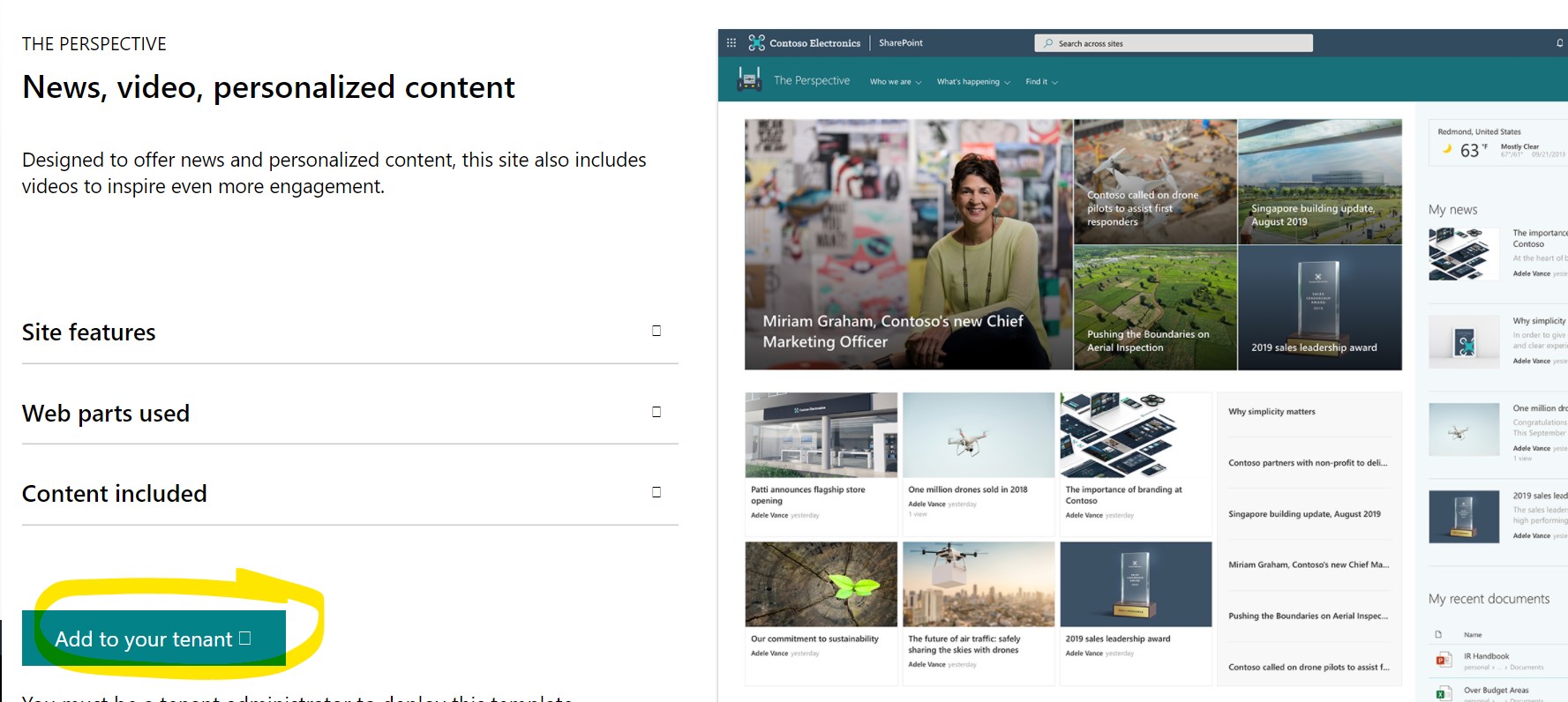This screenshot has width=1568, height=702.
Task: Open drone pilots assist first responders tile
Action: coord(1155,182)
